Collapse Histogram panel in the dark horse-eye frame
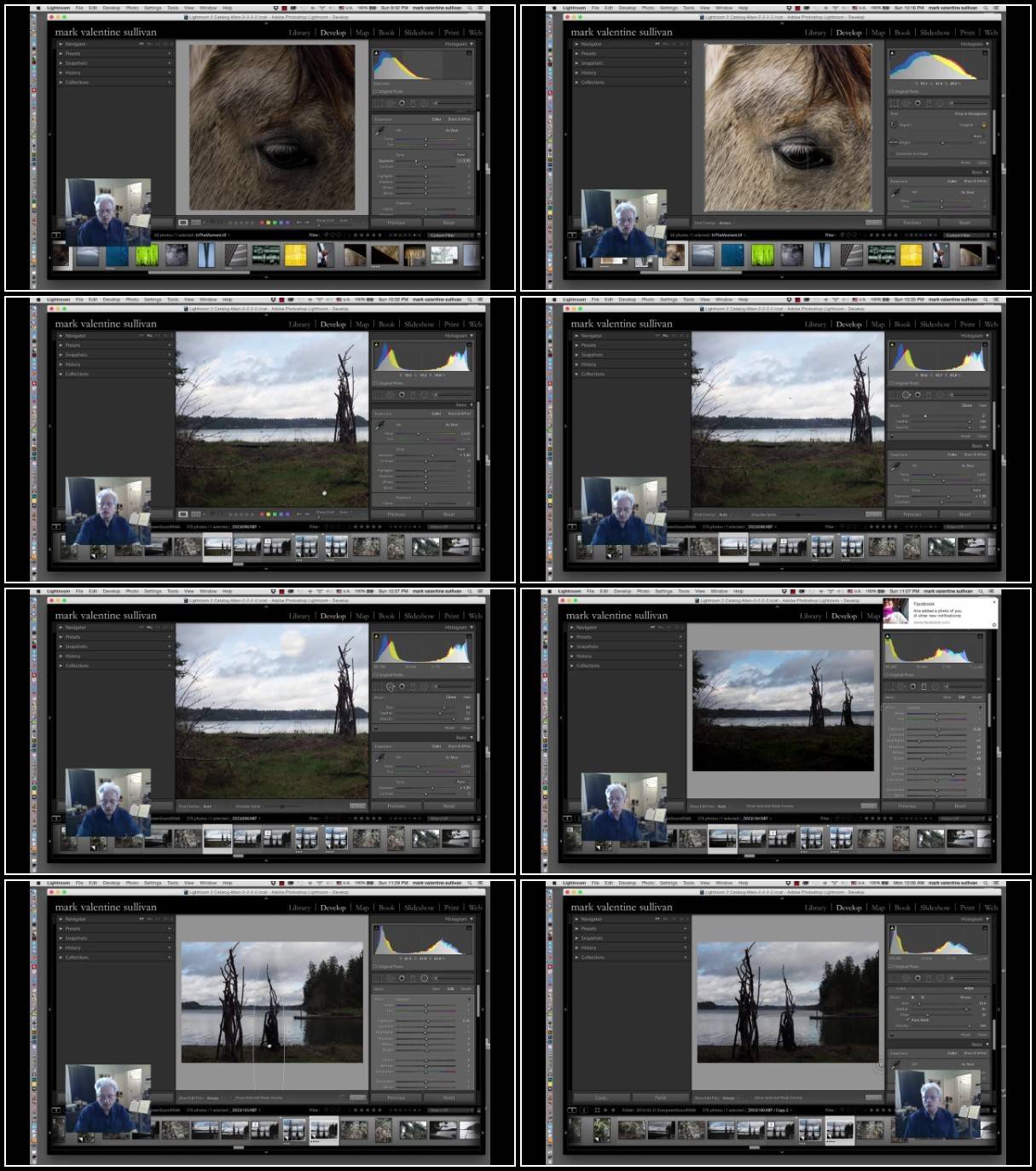Viewport: 1036px width, 1171px height. (x=472, y=43)
